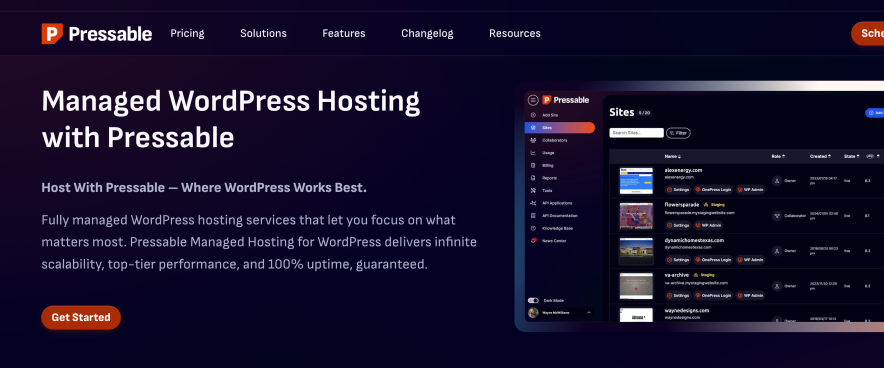Viewport: 884px width, 368px height.
Task: Click the Filter button
Action: coord(678,133)
